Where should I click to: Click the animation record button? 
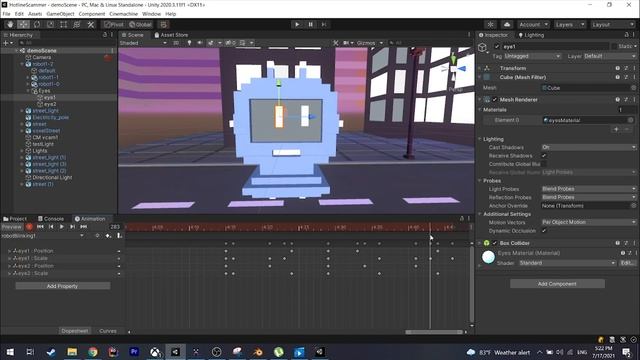[29, 227]
